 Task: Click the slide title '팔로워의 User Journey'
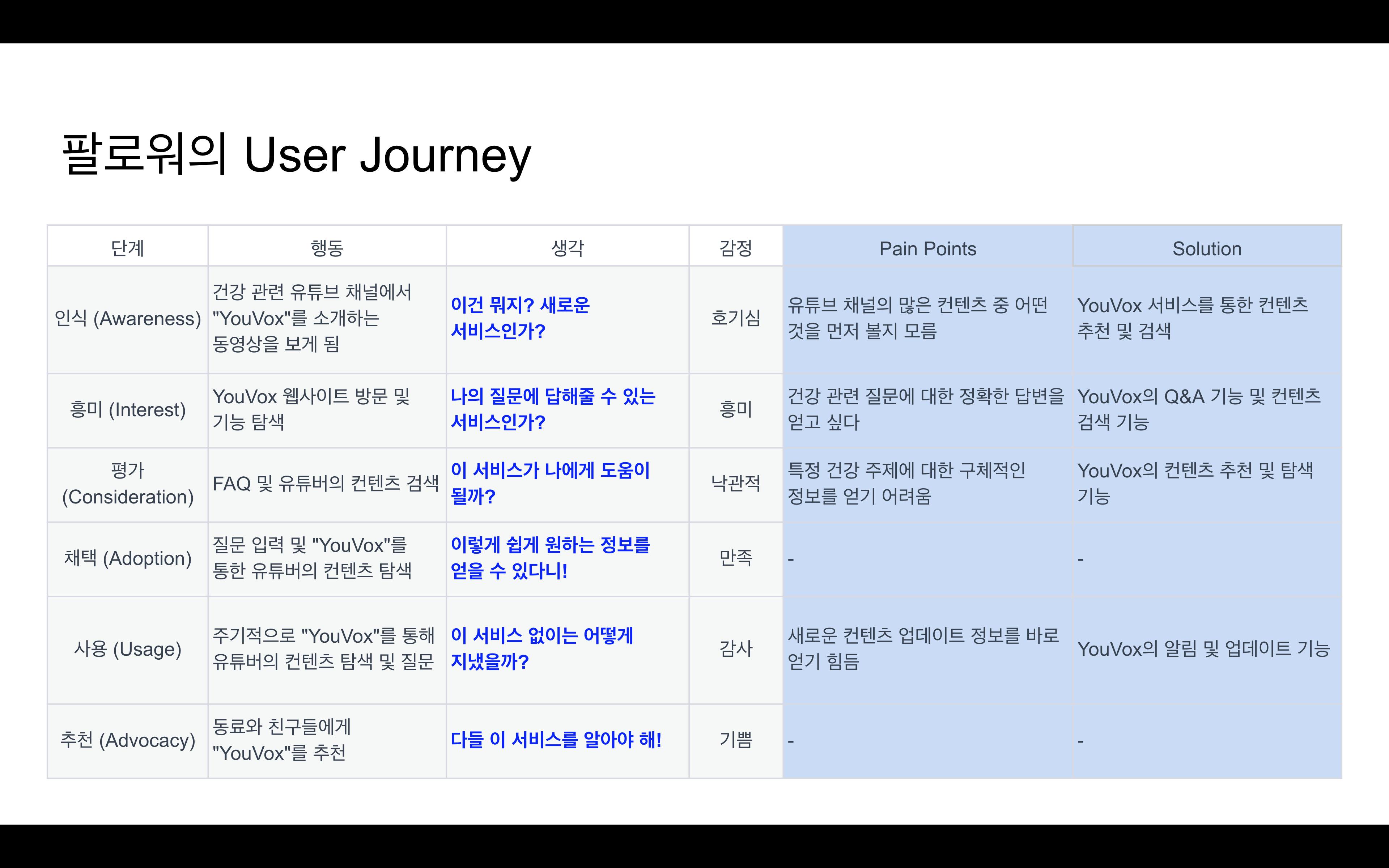296,154
